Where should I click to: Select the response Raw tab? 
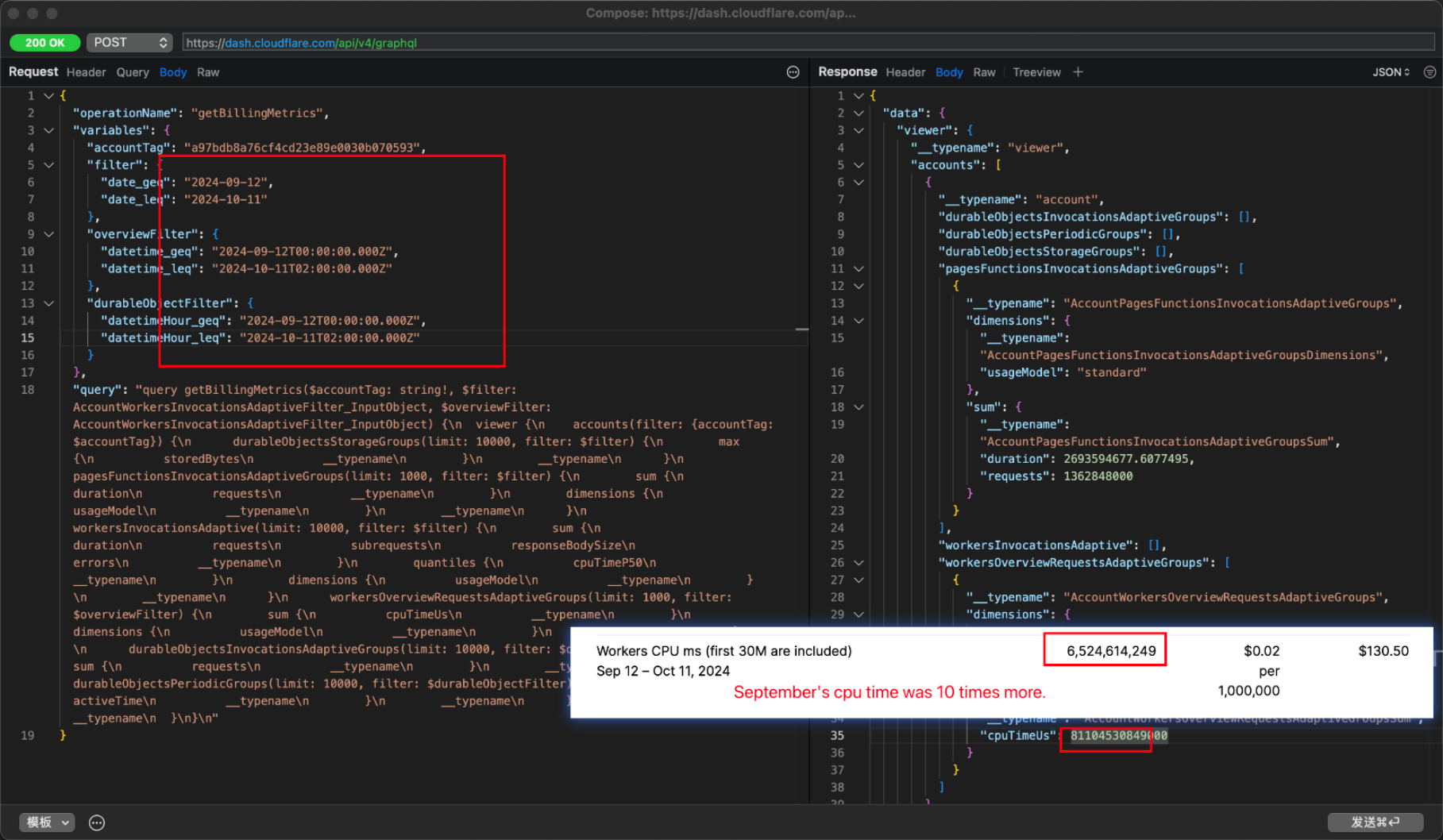coord(984,72)
